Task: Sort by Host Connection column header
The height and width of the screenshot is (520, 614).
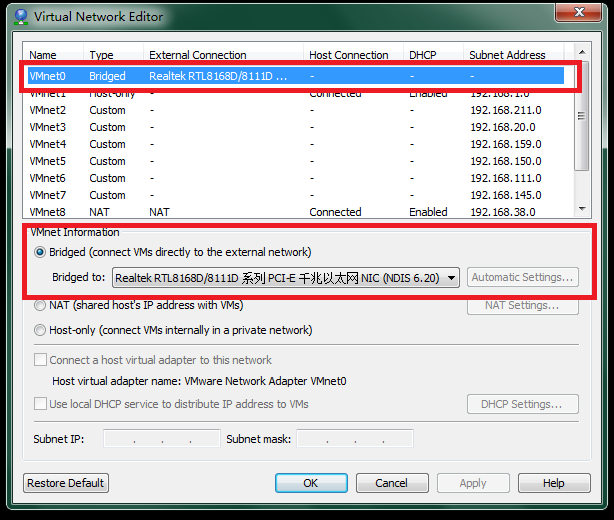Action: point(354,55)
